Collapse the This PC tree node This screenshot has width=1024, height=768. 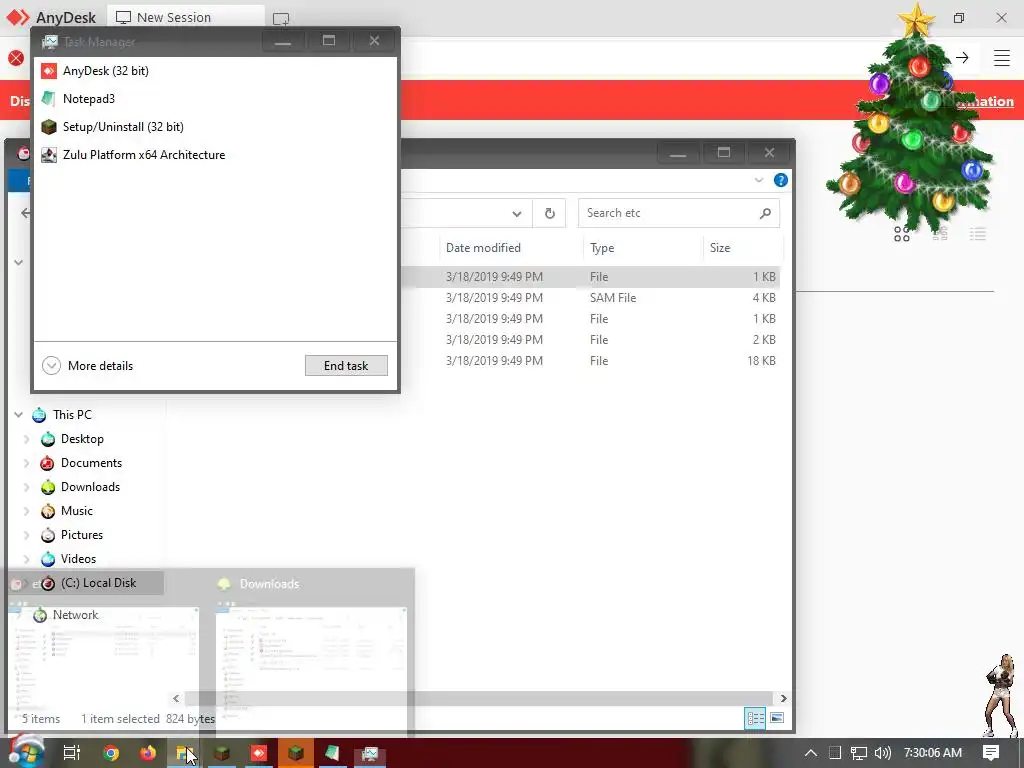18,415
